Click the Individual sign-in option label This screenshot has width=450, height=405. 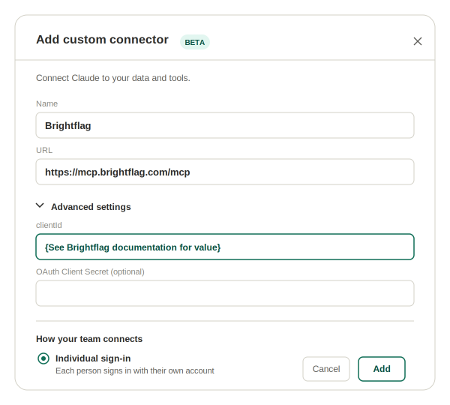(93, 358)
